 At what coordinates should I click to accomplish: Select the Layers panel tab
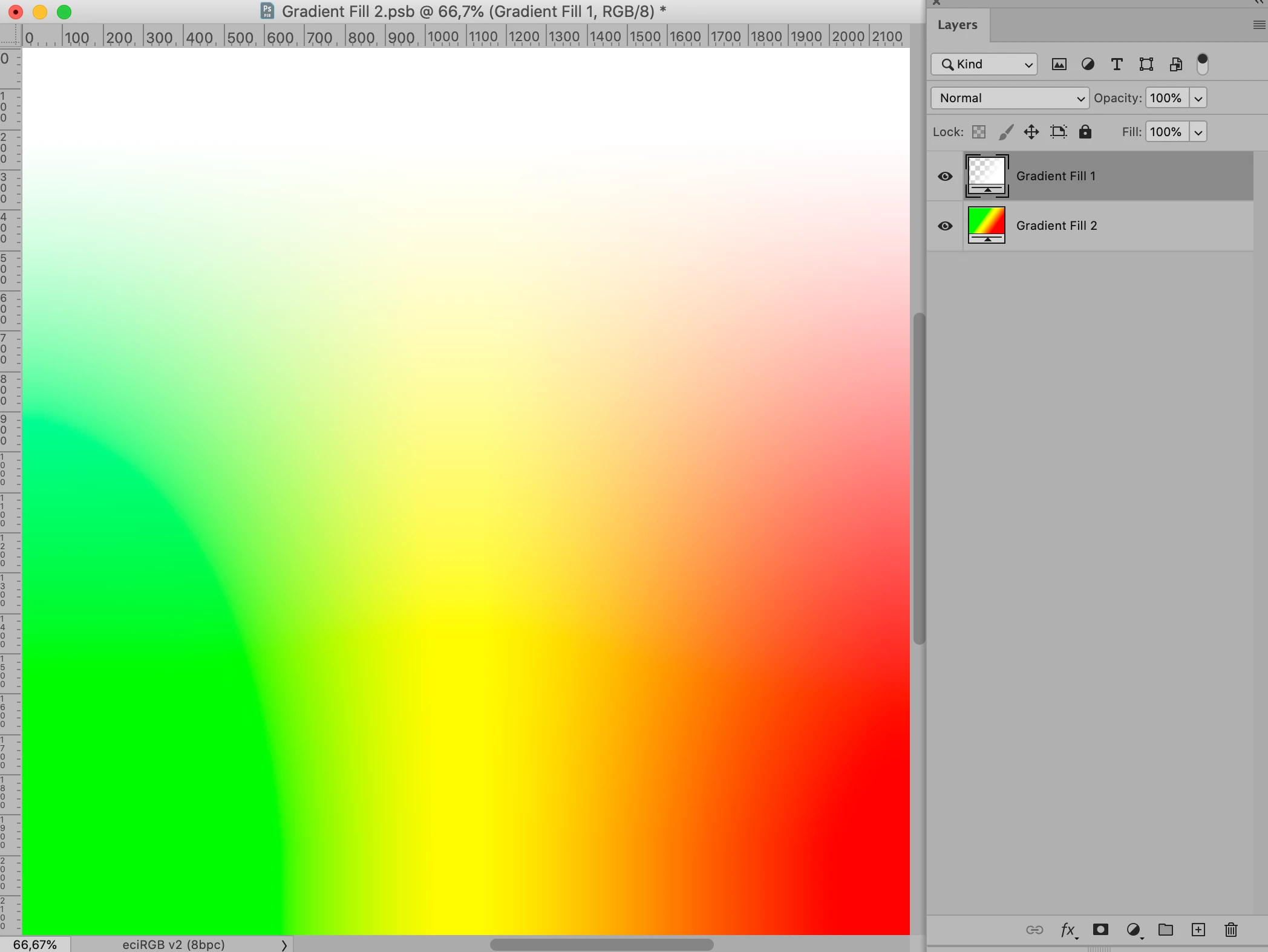(958, 25)
